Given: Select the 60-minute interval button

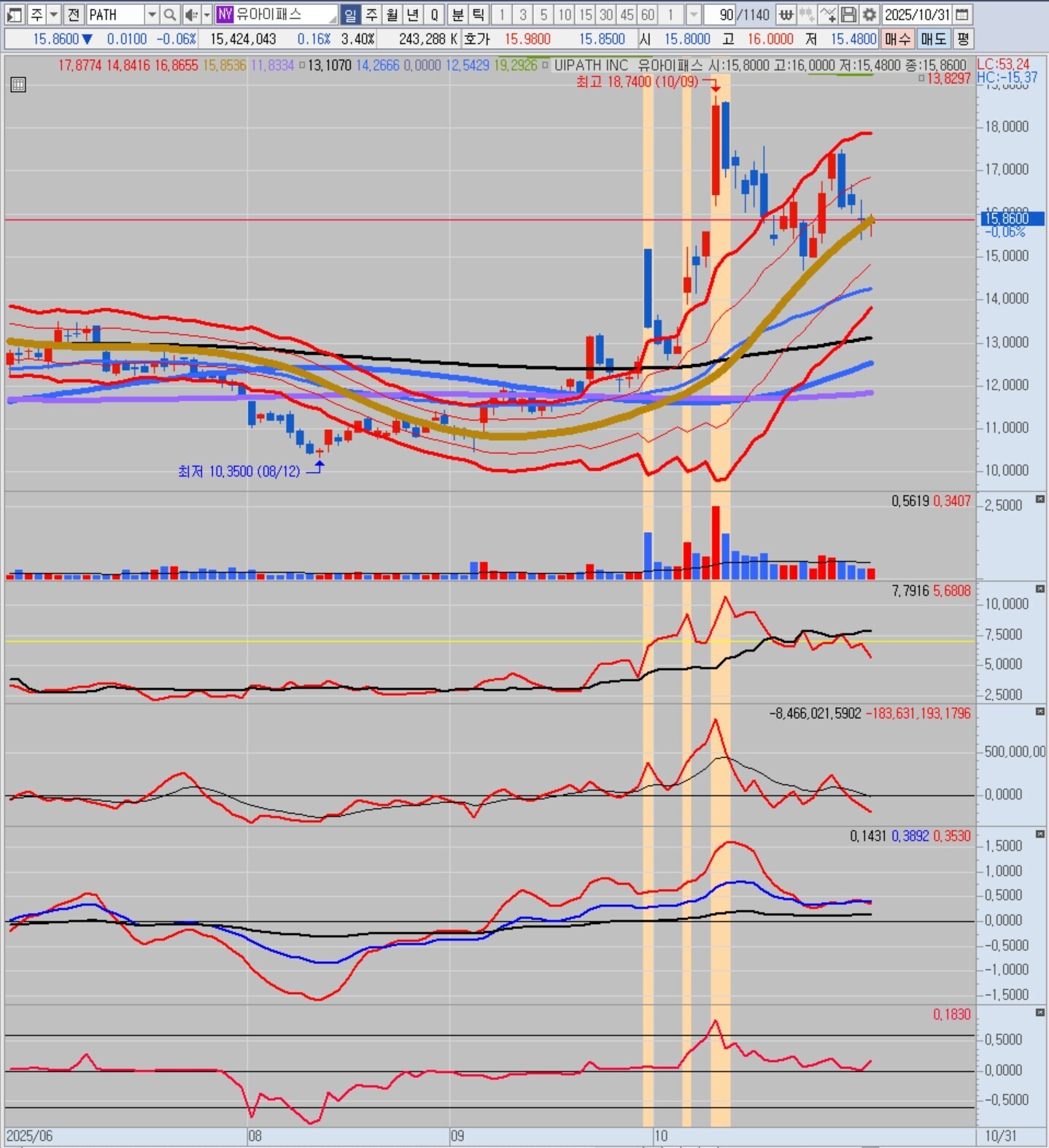Looking at the screenshot, I should point(648,15).
